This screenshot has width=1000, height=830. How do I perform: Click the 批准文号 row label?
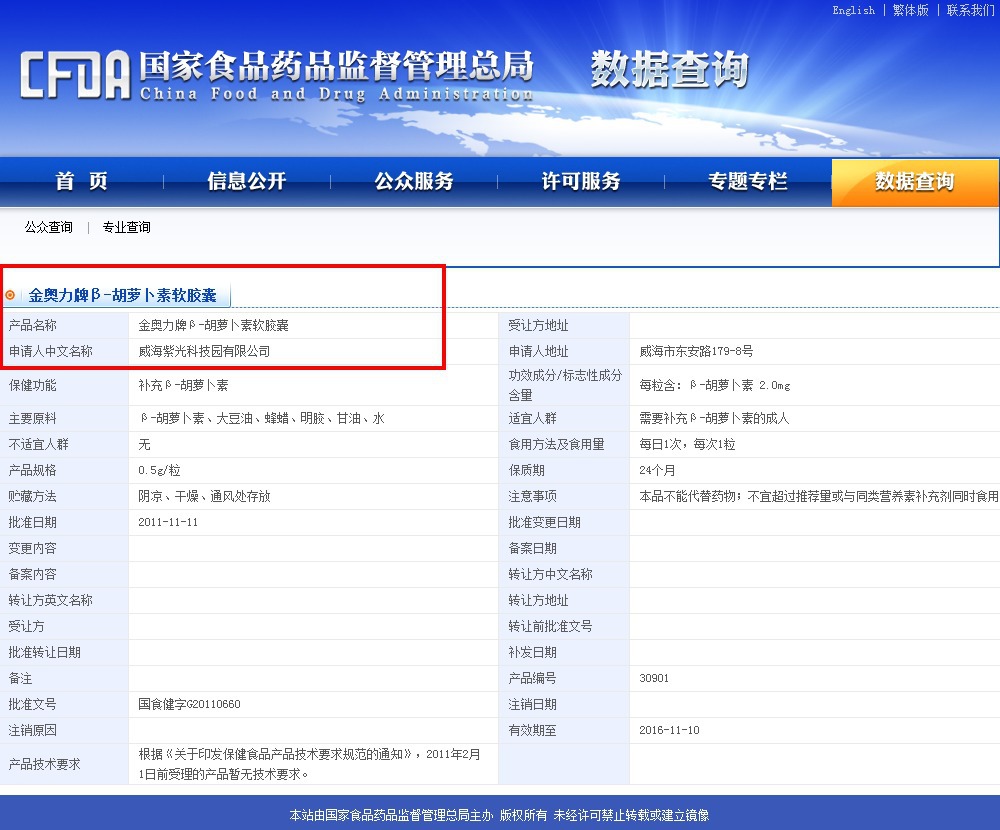33,704
